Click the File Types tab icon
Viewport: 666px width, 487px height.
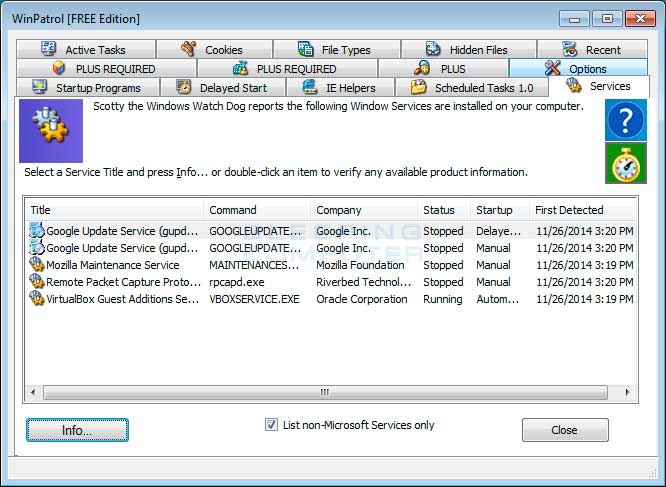tap(305, 49)
